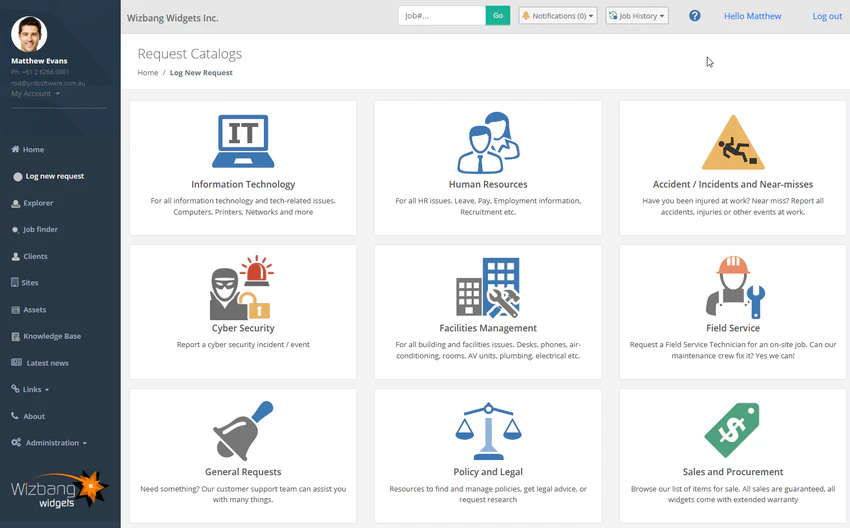Click the Log New Request breadcrumb text
850x528 pixels.
point(201,73)
